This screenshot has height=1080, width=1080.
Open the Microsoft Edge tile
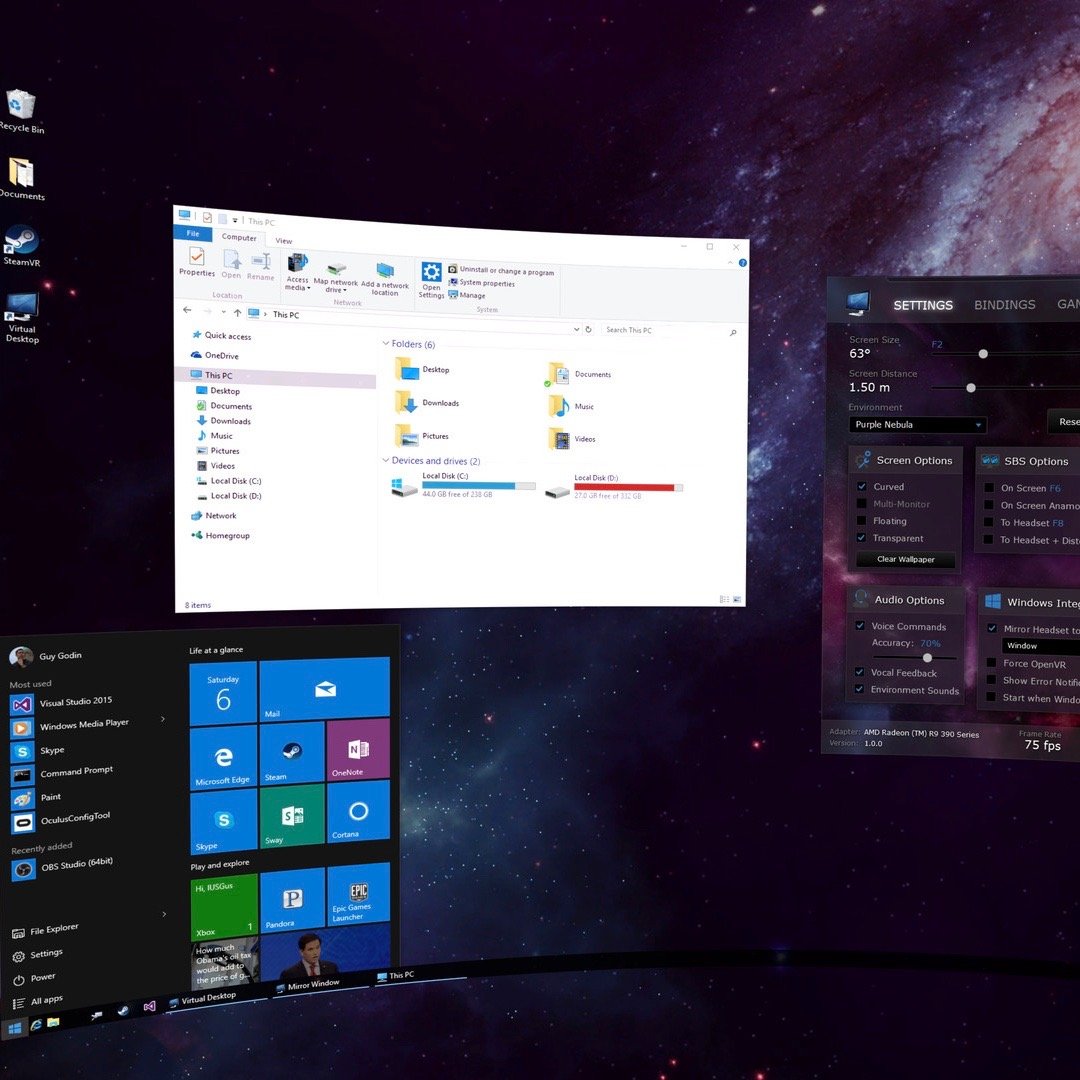222,758
